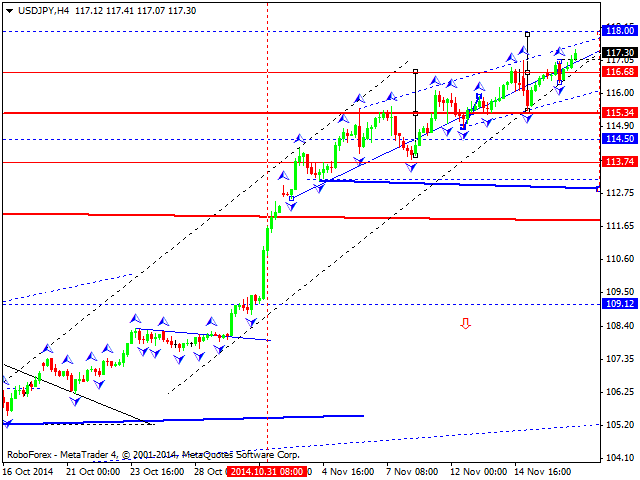Click the 4 Nov 16:00 time label
Screen dimensions: 640x480
[347, 470]
